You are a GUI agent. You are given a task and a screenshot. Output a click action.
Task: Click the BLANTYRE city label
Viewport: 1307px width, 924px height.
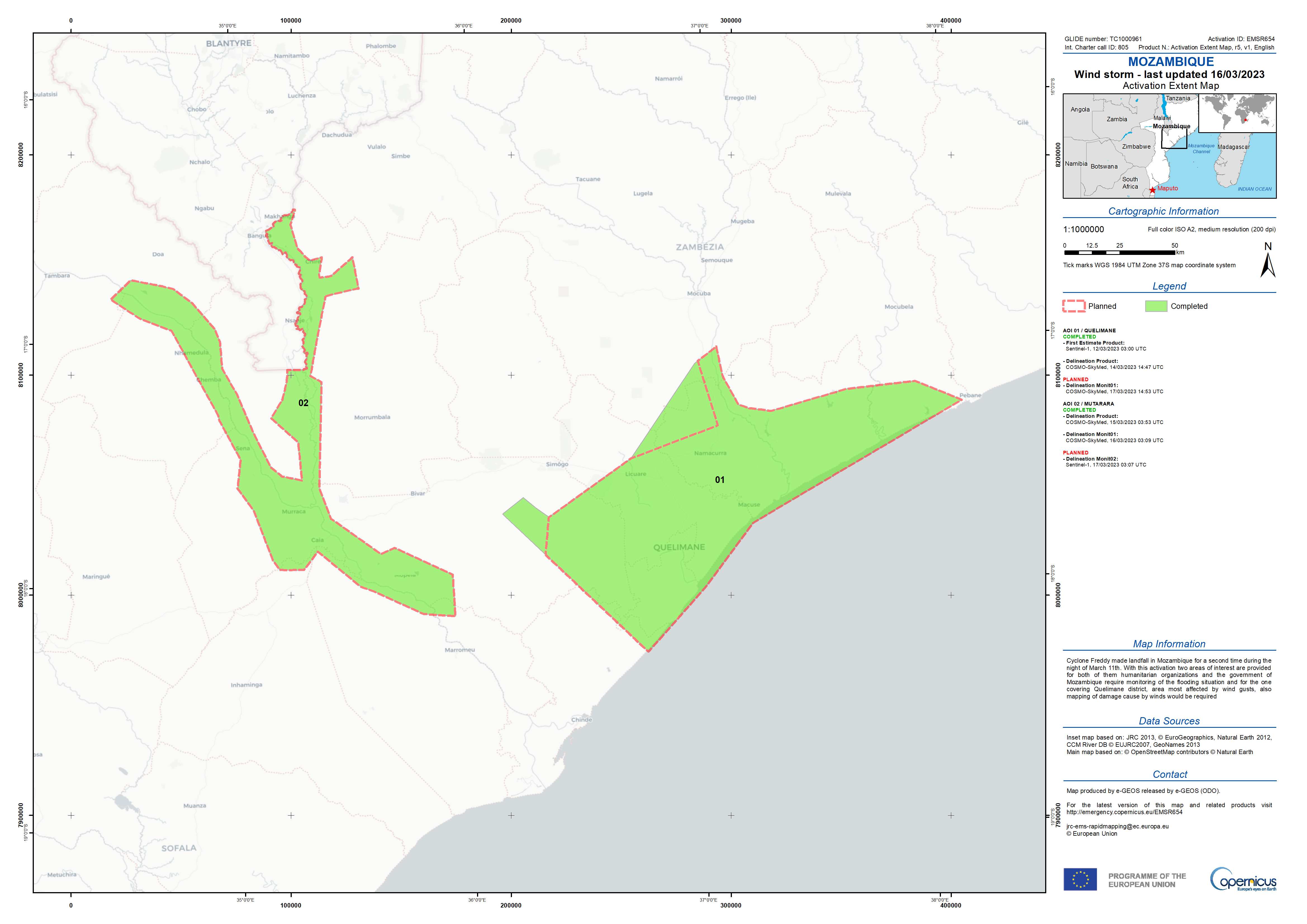(x=228, y=43)
